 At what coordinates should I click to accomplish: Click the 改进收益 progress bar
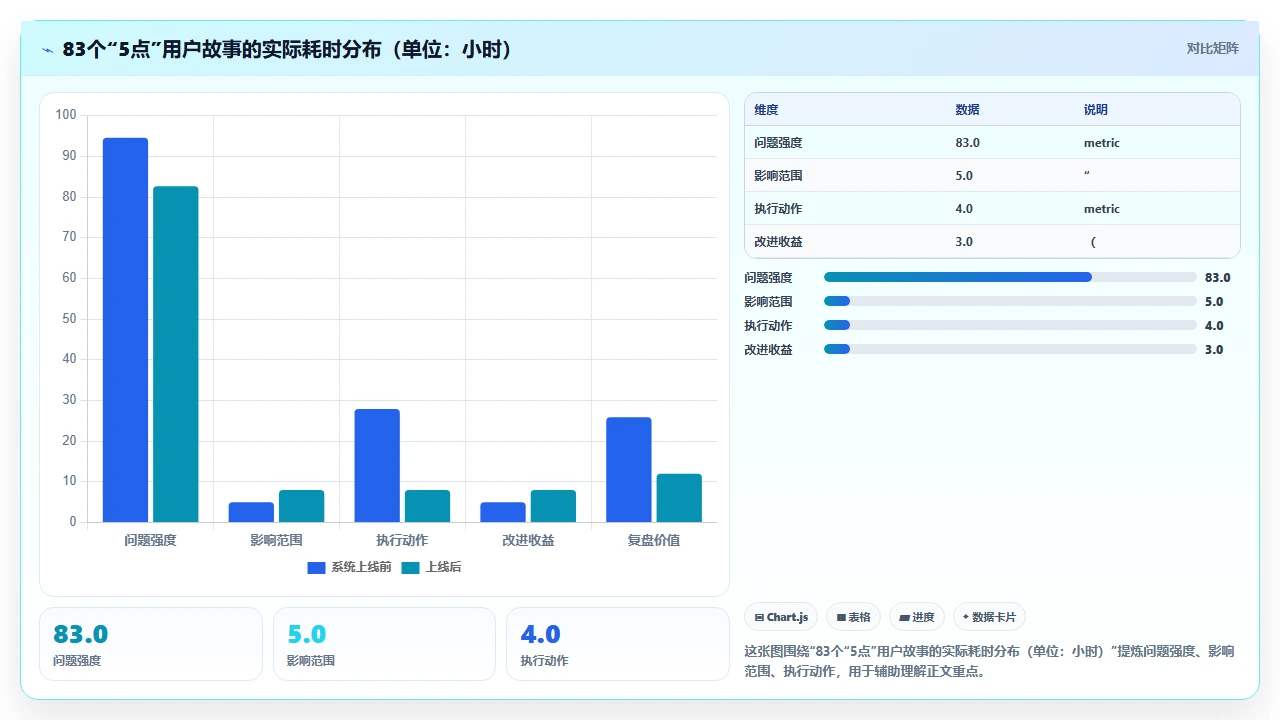click(x=1010, y=349)
